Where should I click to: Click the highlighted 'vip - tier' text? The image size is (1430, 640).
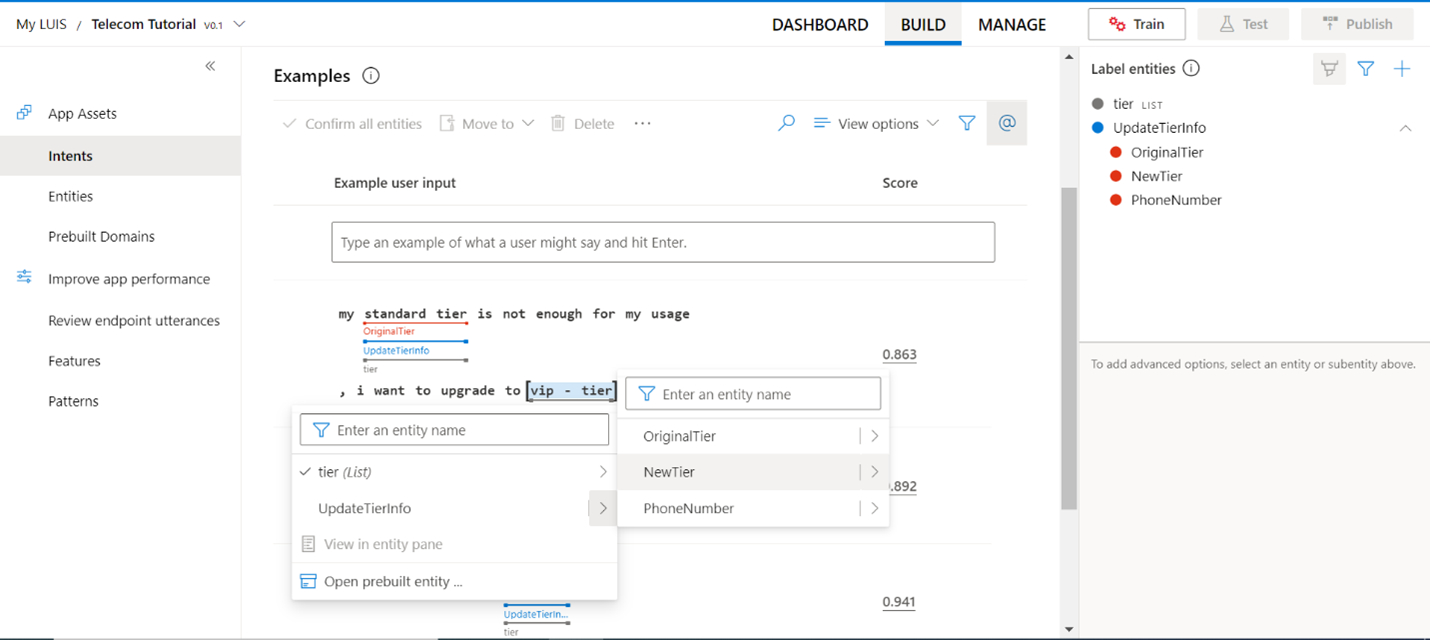pos(572,390)
